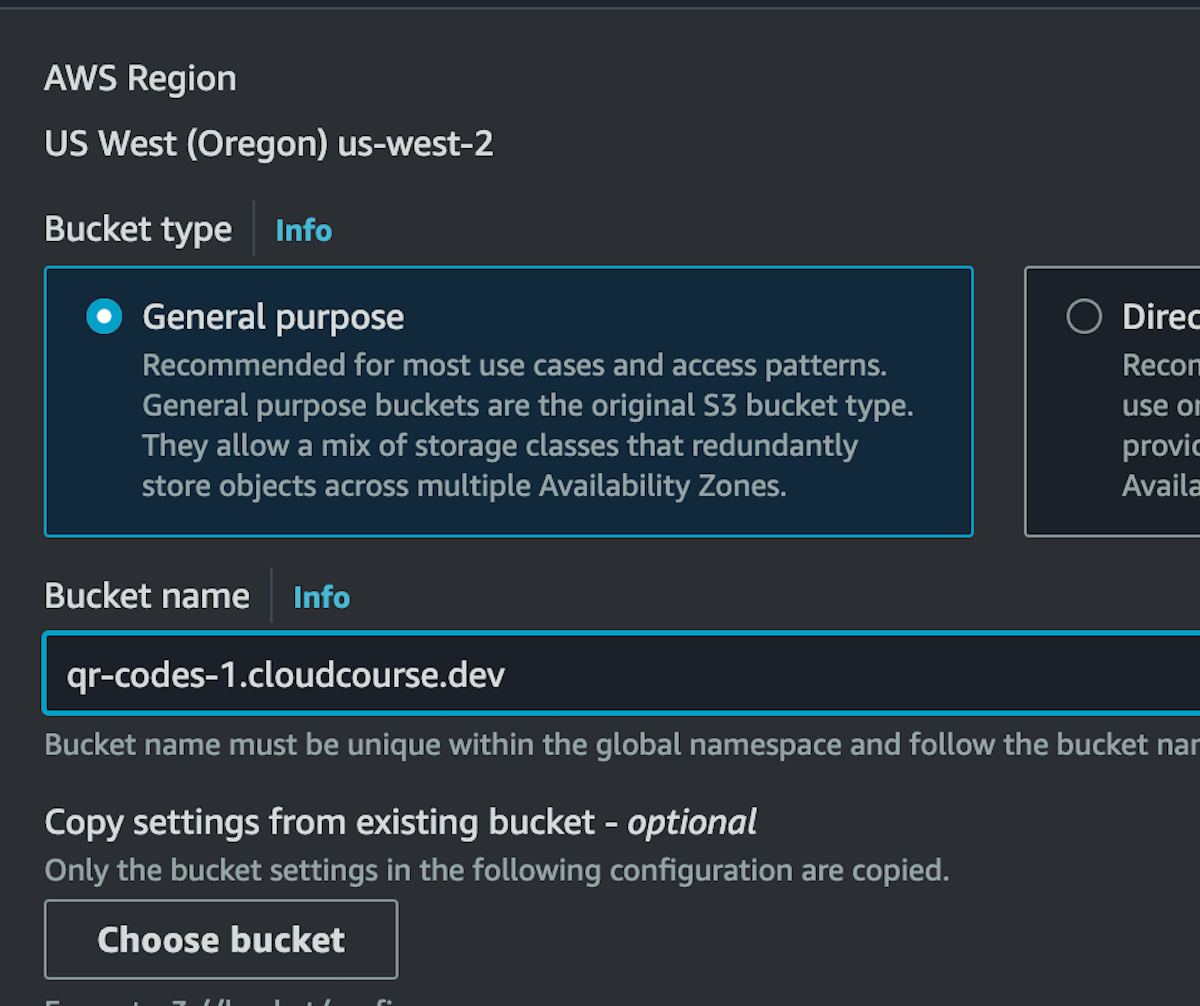Viewport: 1200px width, 1006px height.
Task: Click the Bucket type label
Action: [x=138, y=229]
